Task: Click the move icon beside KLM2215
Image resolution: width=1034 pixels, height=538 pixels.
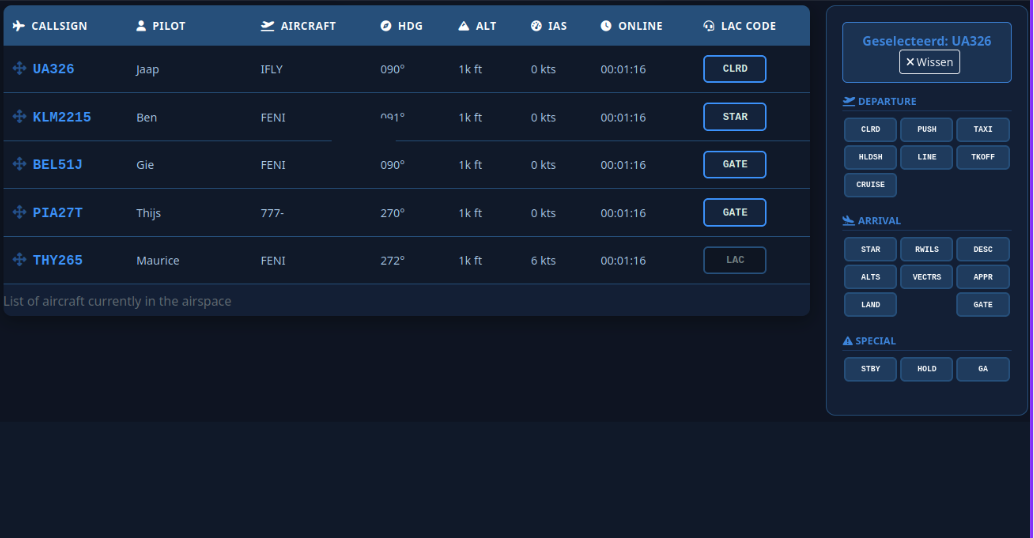Action: (19, 116)
